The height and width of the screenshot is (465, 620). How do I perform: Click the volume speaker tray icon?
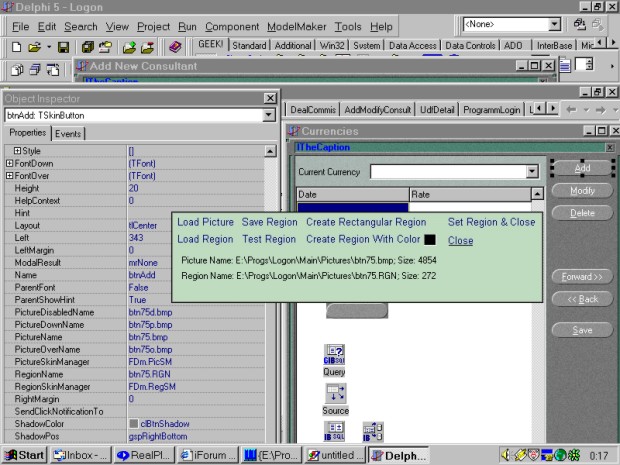click(x=506, y=455)
